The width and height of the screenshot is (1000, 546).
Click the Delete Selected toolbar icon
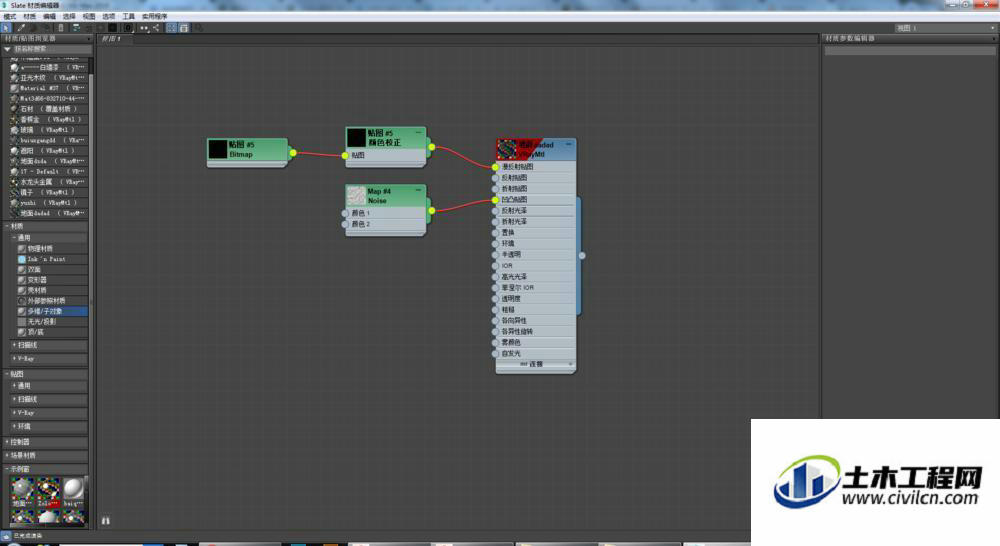[x=61, y=27]
